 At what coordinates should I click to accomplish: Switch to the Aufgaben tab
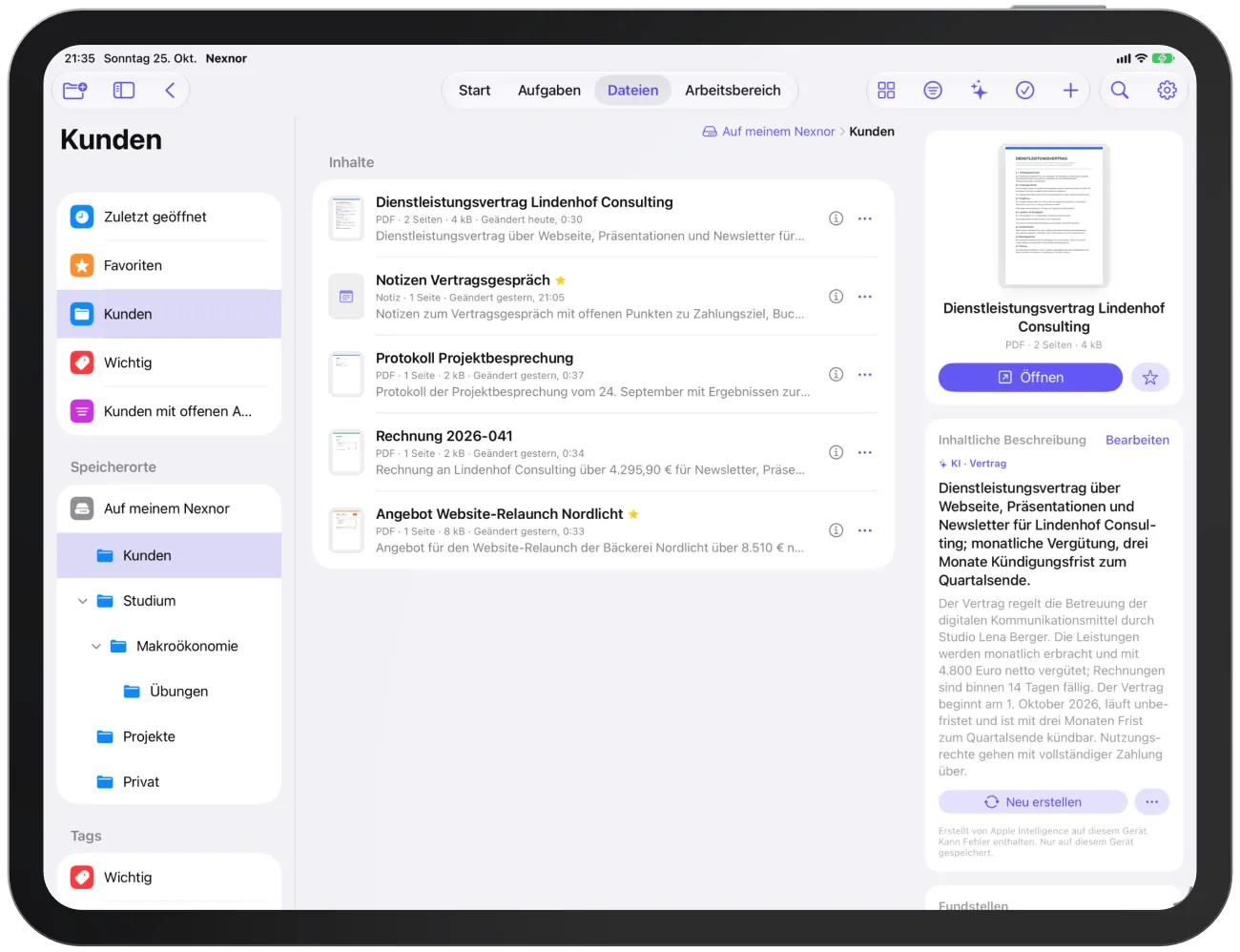click(549, 91)
